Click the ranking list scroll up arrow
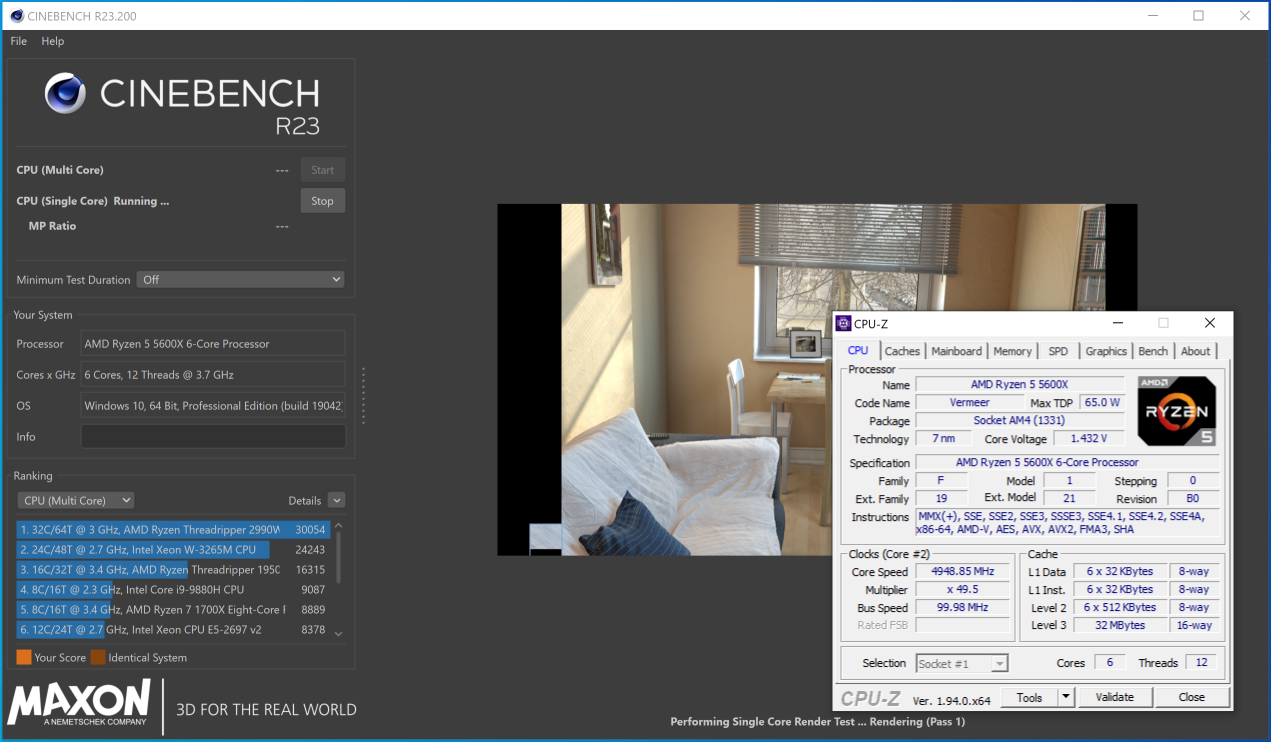Viewport: 1271px width, 742px height. 338,526
